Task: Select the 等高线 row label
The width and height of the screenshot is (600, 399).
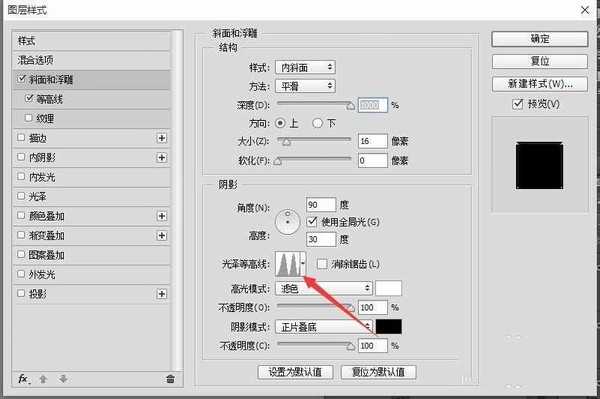Action: pos(49,99)
